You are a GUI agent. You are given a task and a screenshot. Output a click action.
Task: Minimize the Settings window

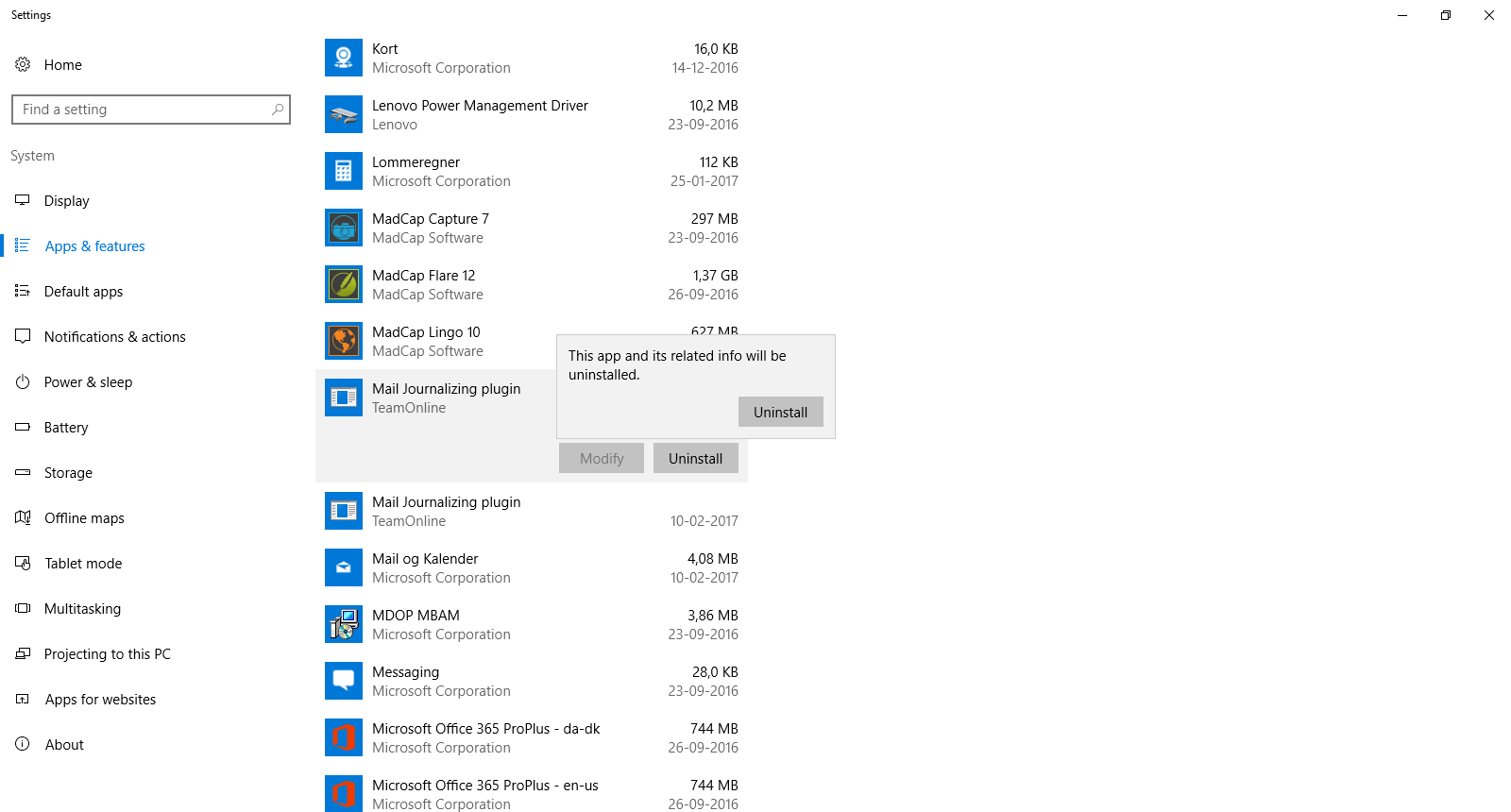pos(1402,15)
